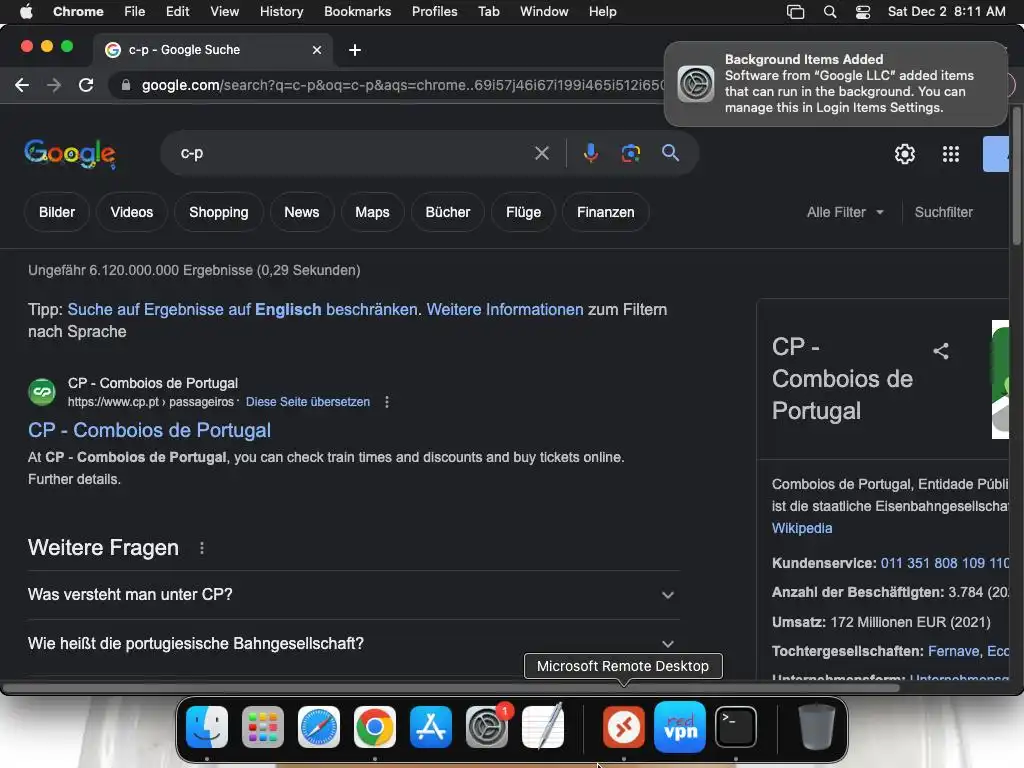
Task: Open Terminal from the Dock
Action: point(736,727)
